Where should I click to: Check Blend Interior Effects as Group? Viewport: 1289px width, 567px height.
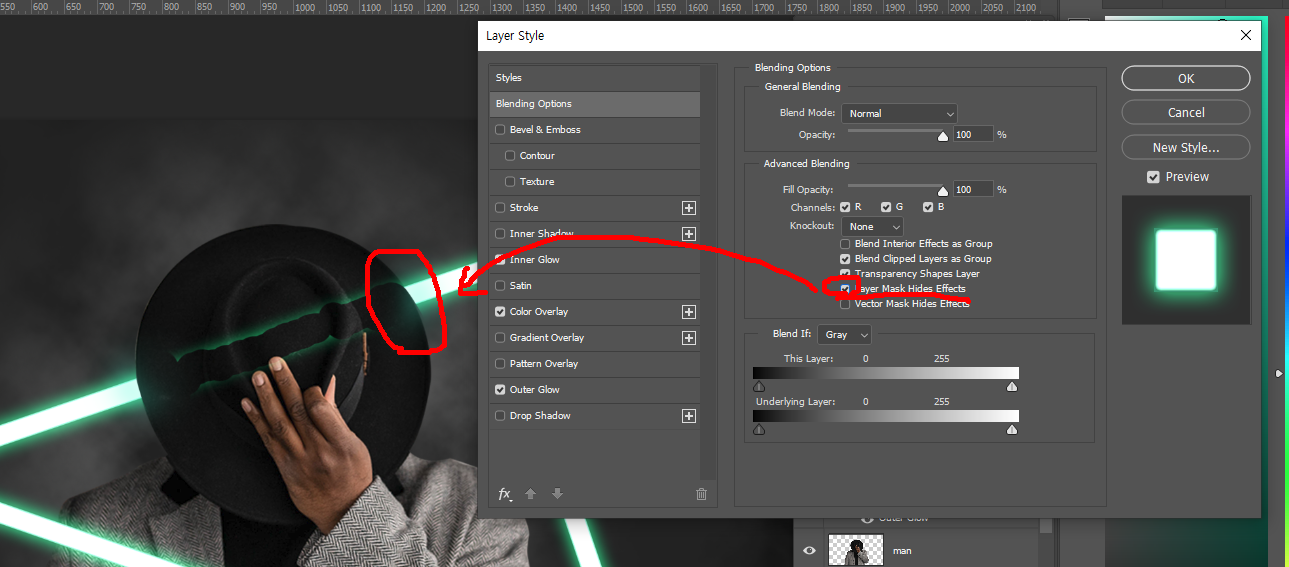846,244
